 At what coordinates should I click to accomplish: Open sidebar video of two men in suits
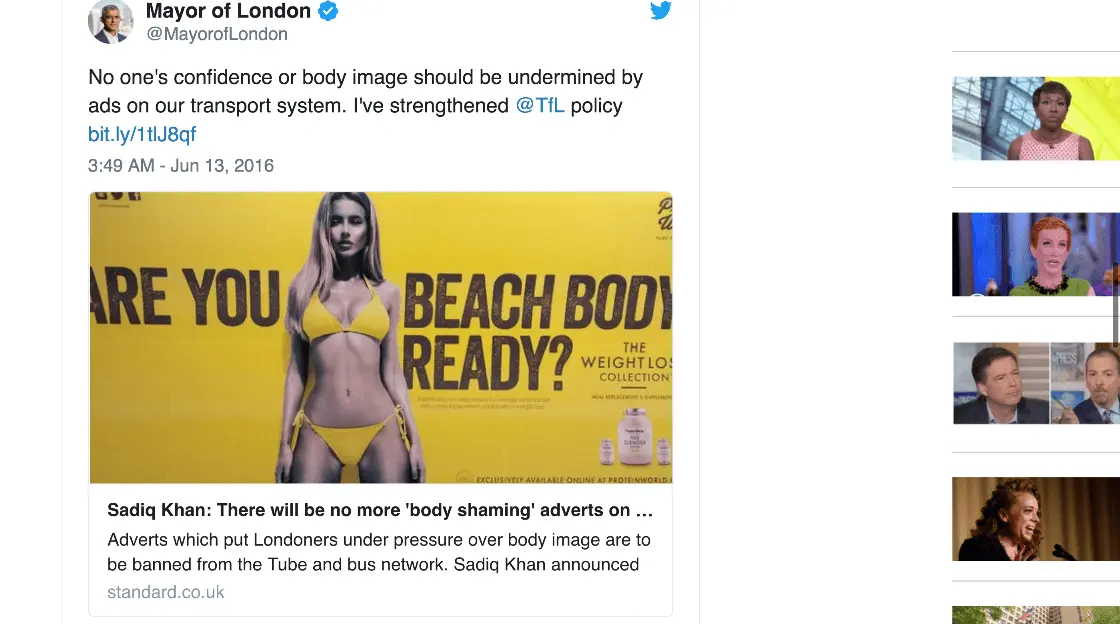1036,383
